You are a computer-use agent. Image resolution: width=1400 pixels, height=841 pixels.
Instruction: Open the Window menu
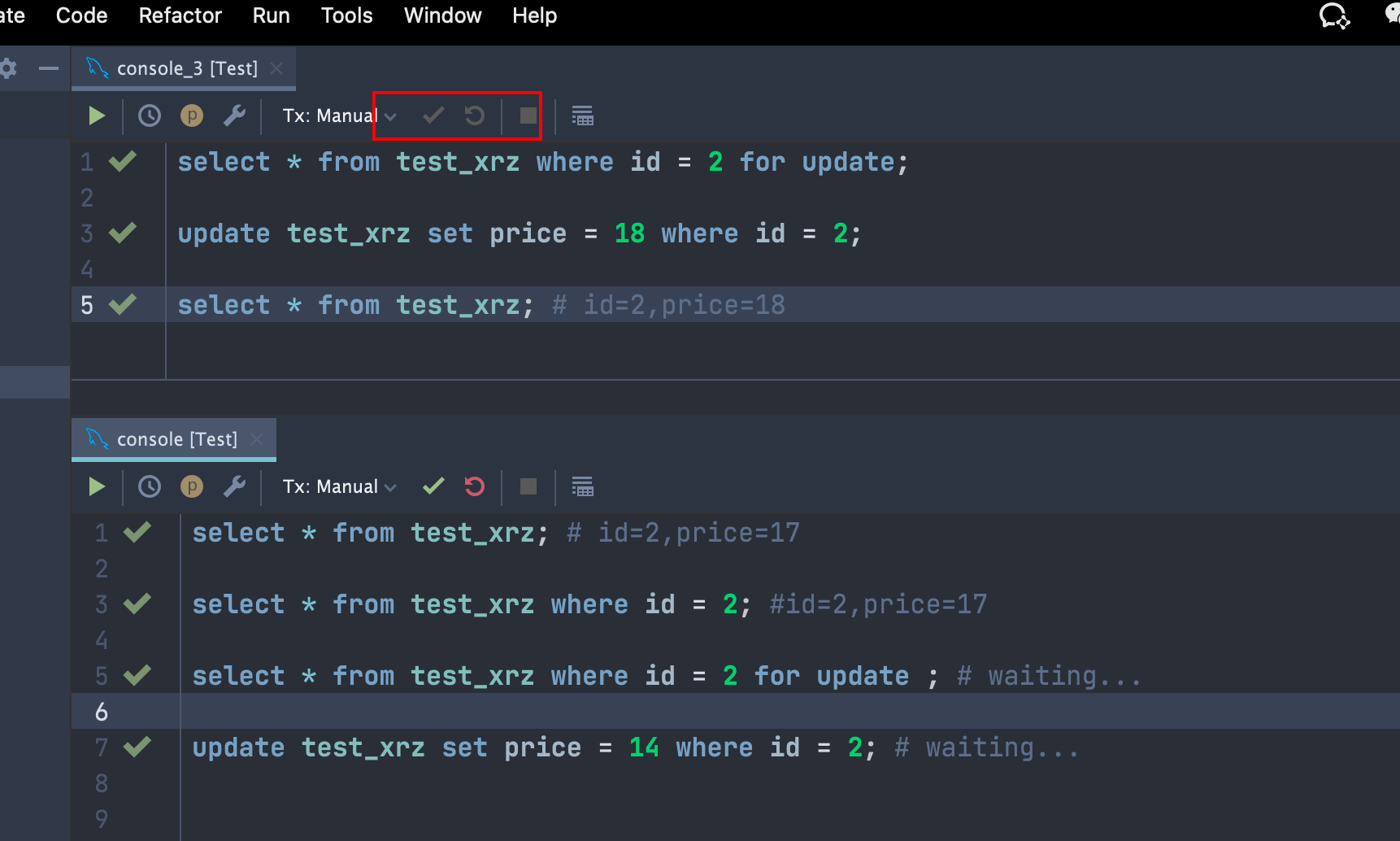[x=442, y=15]
